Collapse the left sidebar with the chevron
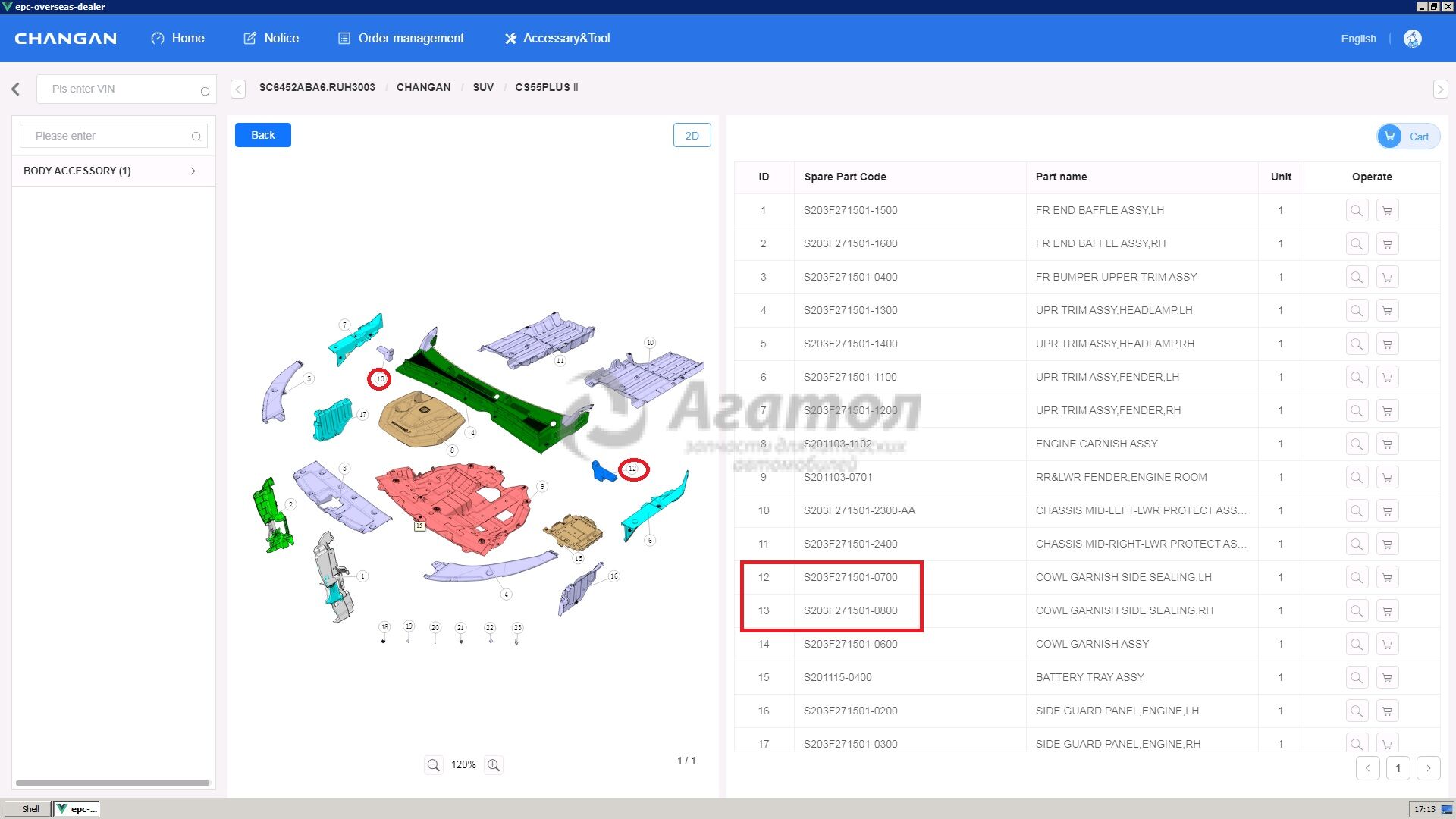 [16, 89]
